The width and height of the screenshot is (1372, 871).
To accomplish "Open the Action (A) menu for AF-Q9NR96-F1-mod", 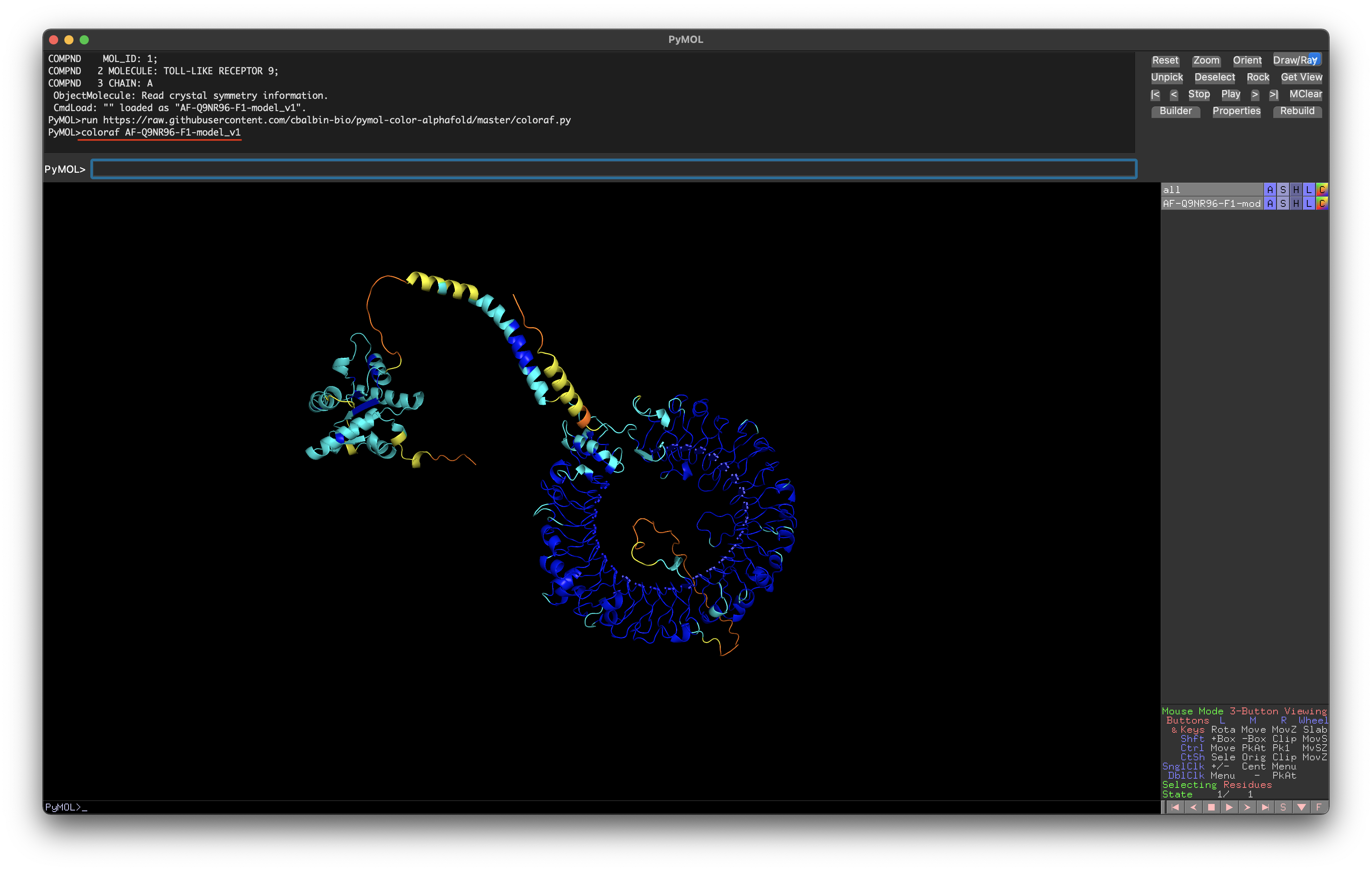I will click(1269, 203).
